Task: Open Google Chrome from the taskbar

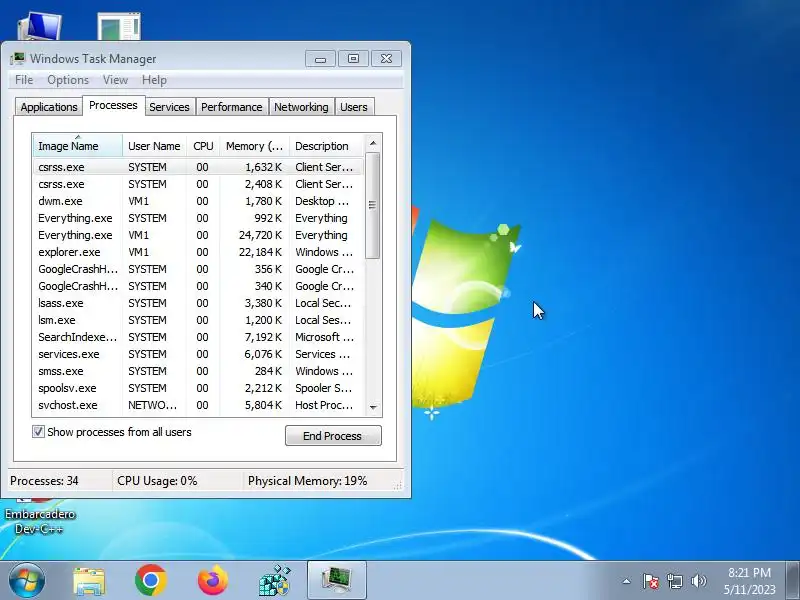Action: coord(151,580)
